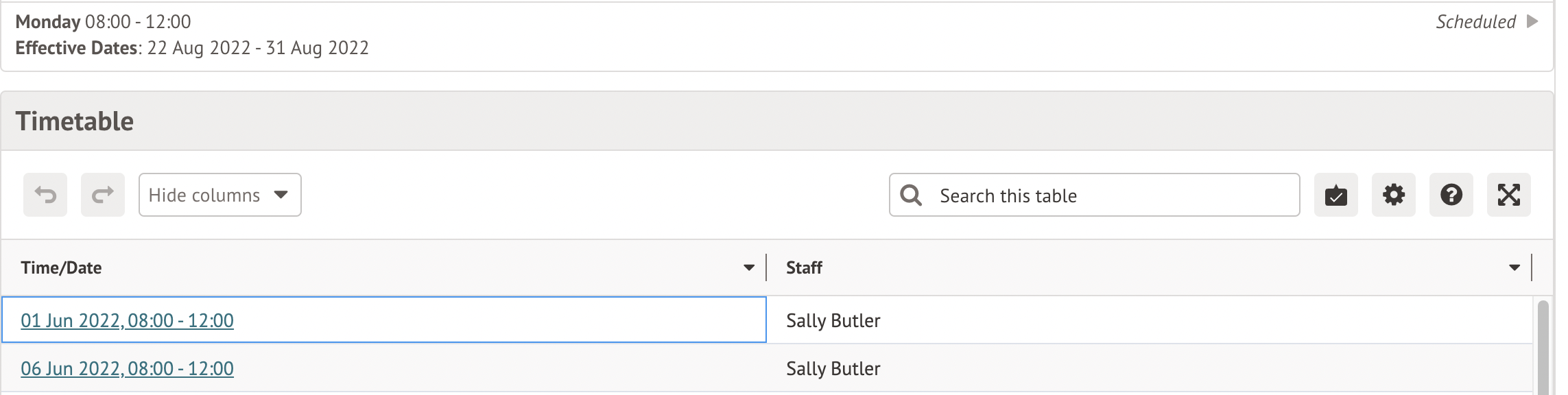Open the help question mark icon
The height and width of the screenshot is (395, 1568).
tap(1451, 195)
